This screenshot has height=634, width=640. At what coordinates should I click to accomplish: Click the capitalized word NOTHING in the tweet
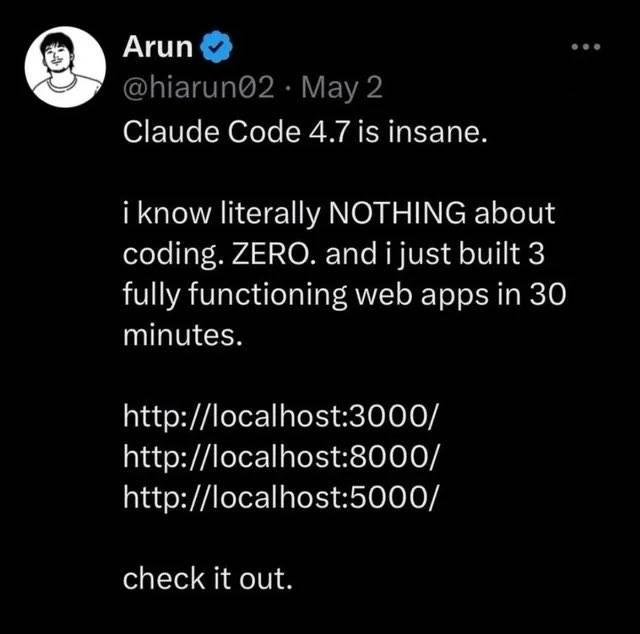pyautogui.click(x=397, y=213)
